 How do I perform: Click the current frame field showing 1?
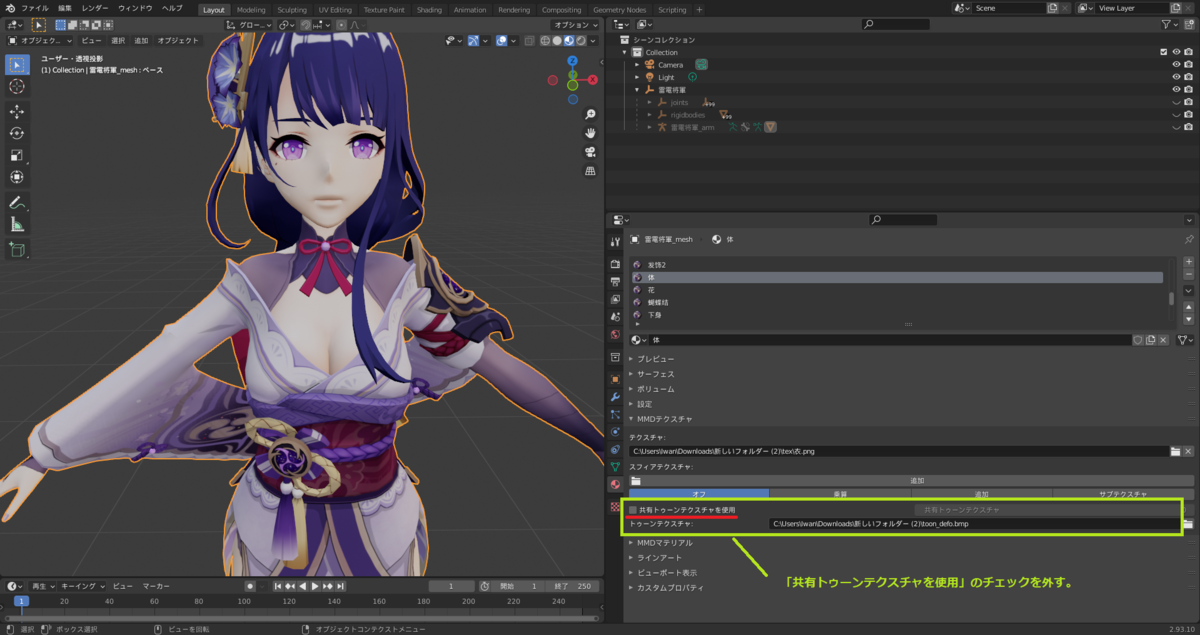pos(452,586)
